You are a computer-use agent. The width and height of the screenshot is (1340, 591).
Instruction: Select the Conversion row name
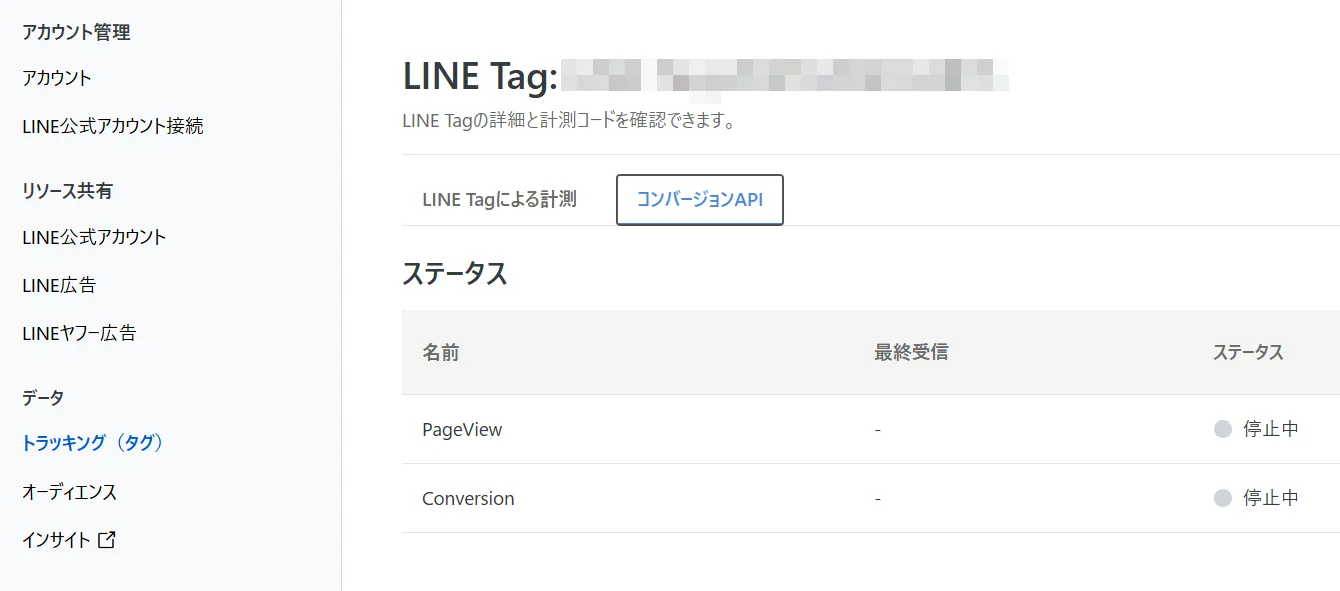(x=468, y=498)
